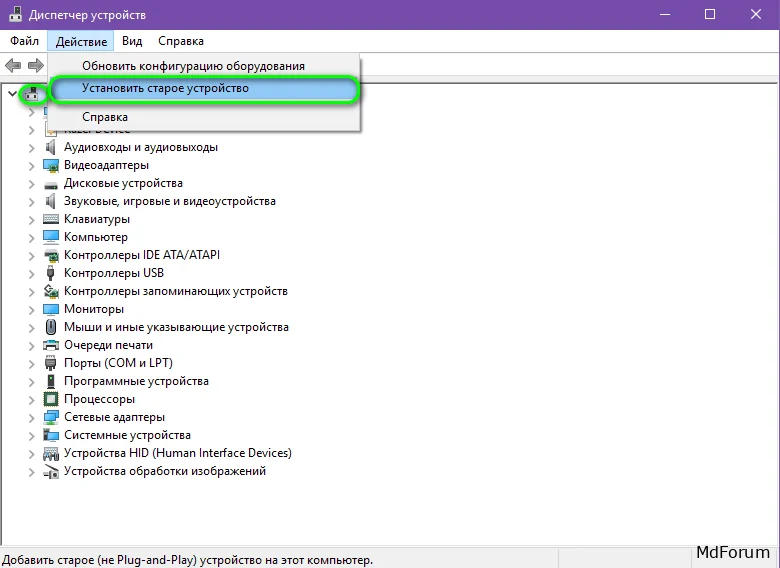Click the back arrow toolbar icon
The height and width of the screenshot is (568, 780).
[13, 65]
